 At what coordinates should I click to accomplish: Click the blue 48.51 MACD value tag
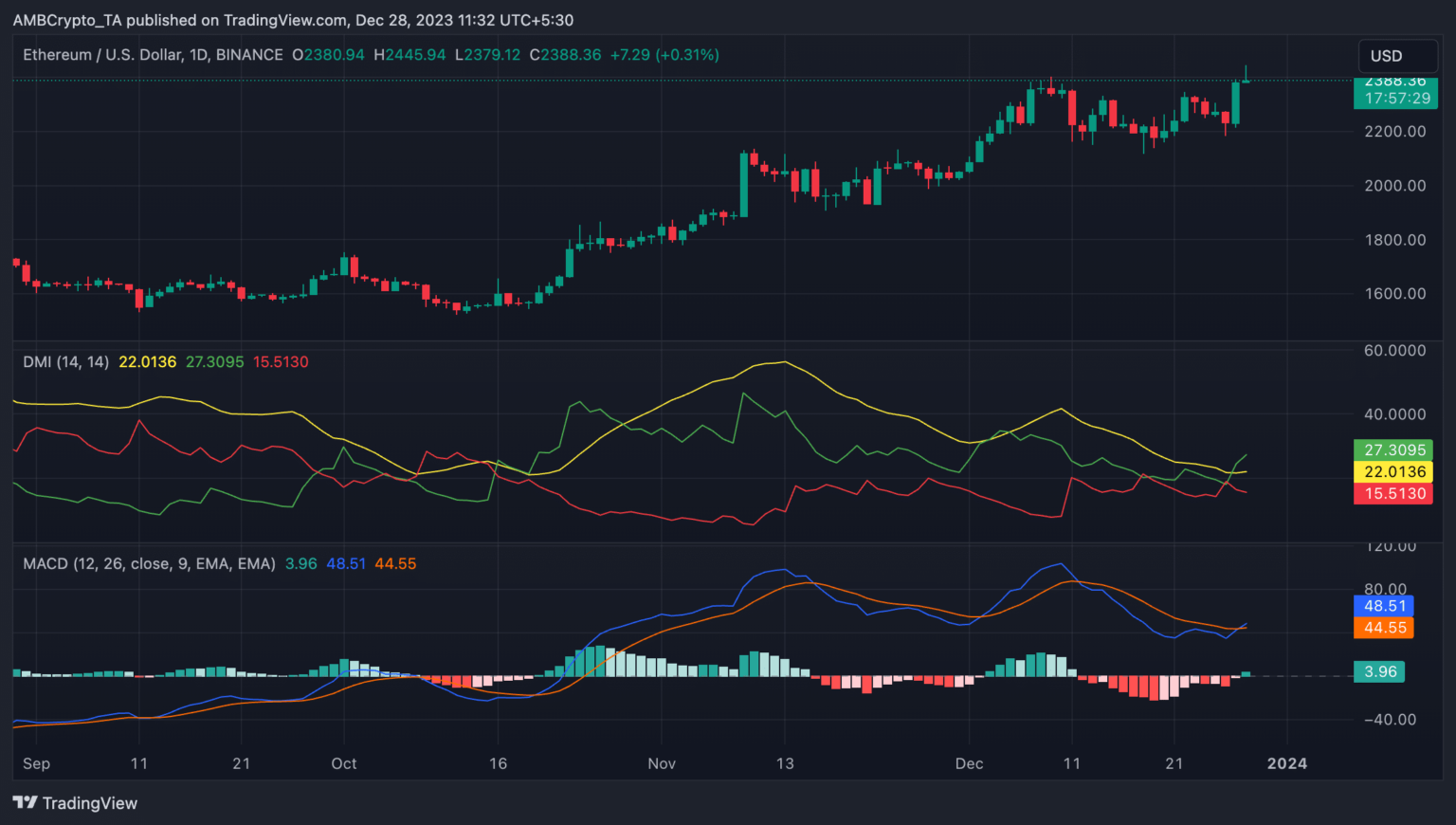coord(1384,606)
